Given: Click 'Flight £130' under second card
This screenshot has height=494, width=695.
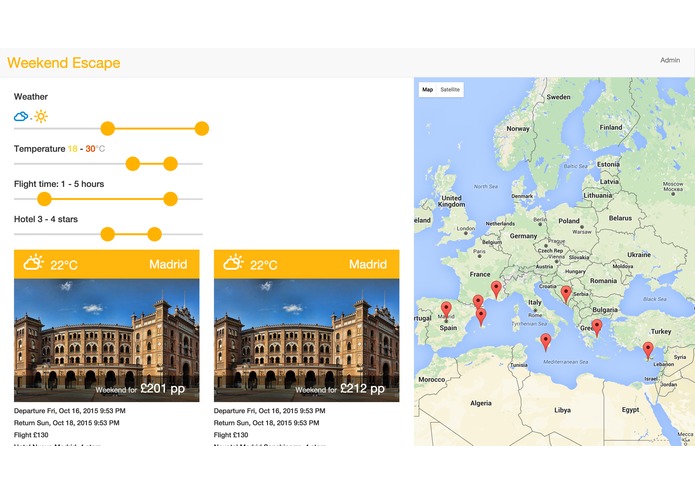Looking at the screenshot, I should click(231, 435).
